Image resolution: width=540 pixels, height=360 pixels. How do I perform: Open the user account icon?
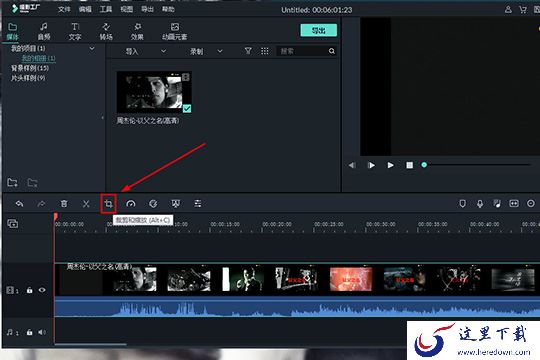pyautogui.click(x=508, y=10)
